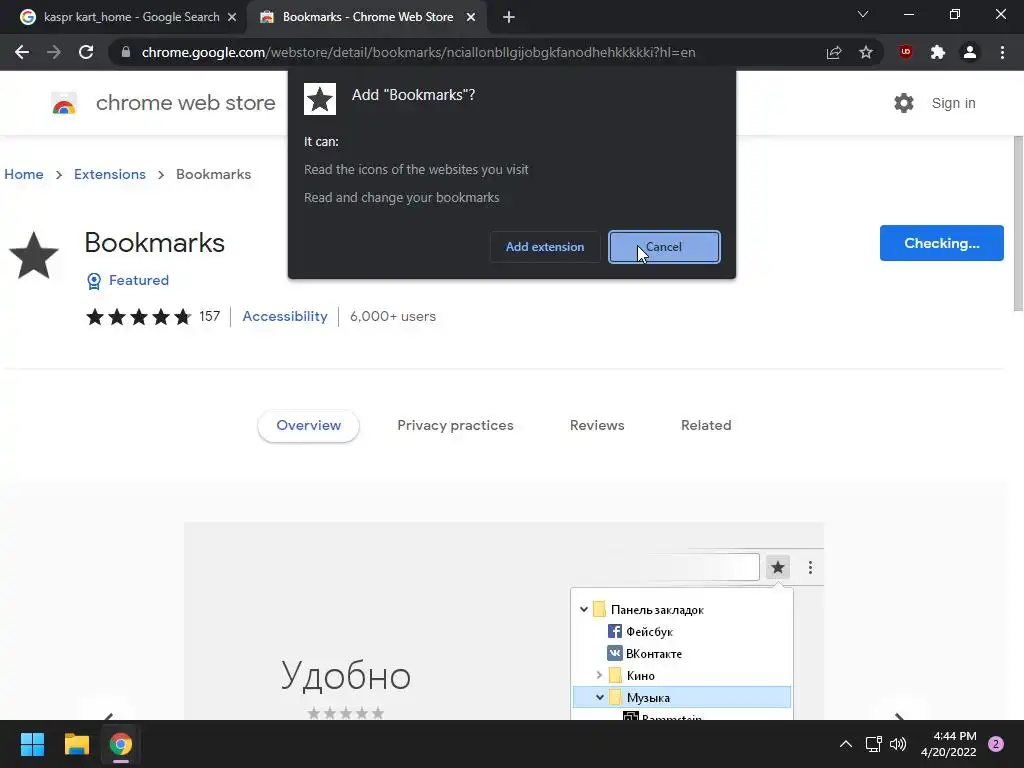The width and height of the screenshot is (1024, 768).
Task: Click the star button in the extension preview
Action: pyautogui.click(x=777, y=568)
